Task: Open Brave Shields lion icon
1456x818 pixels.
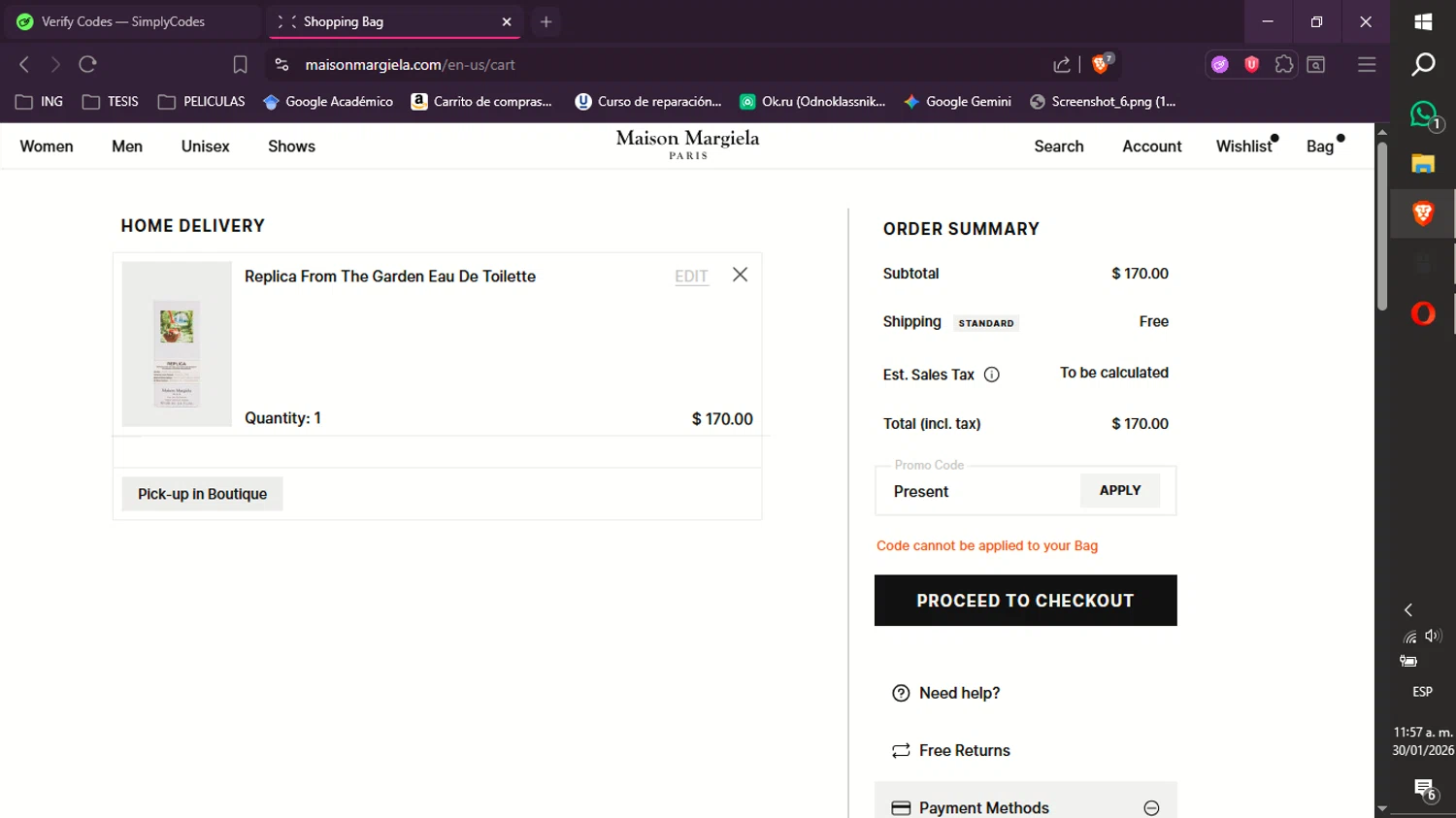Action: [x=1101, y=65]
